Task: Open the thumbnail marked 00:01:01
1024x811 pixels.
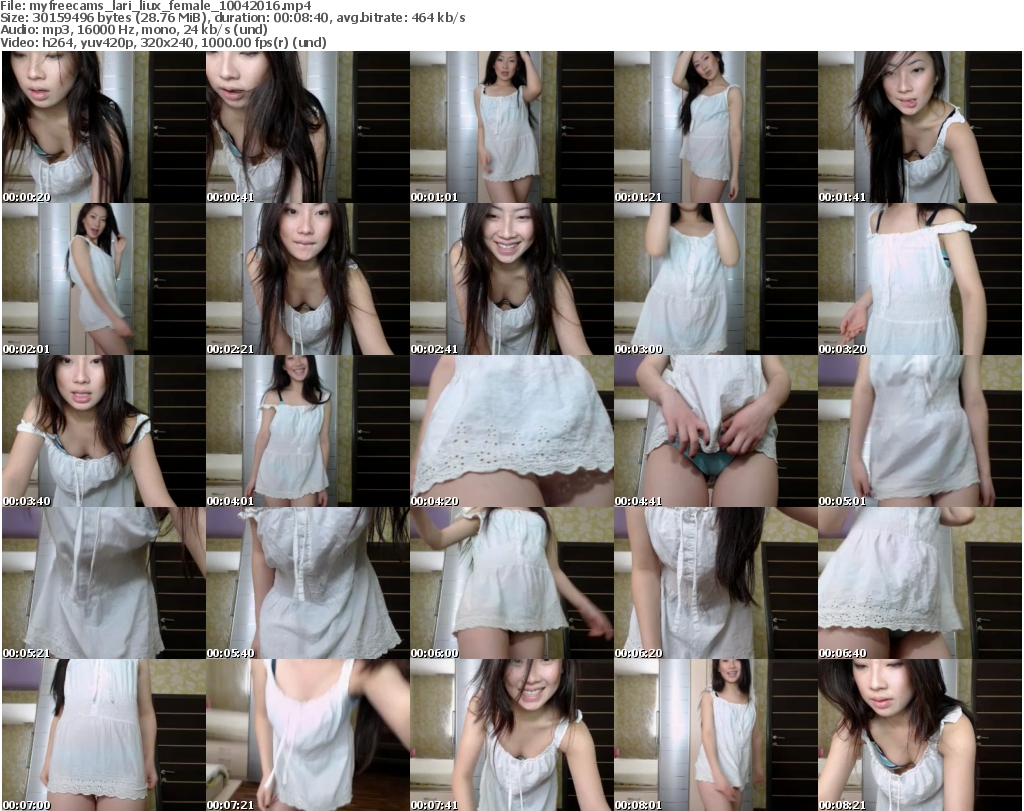Action: [511, 127]
